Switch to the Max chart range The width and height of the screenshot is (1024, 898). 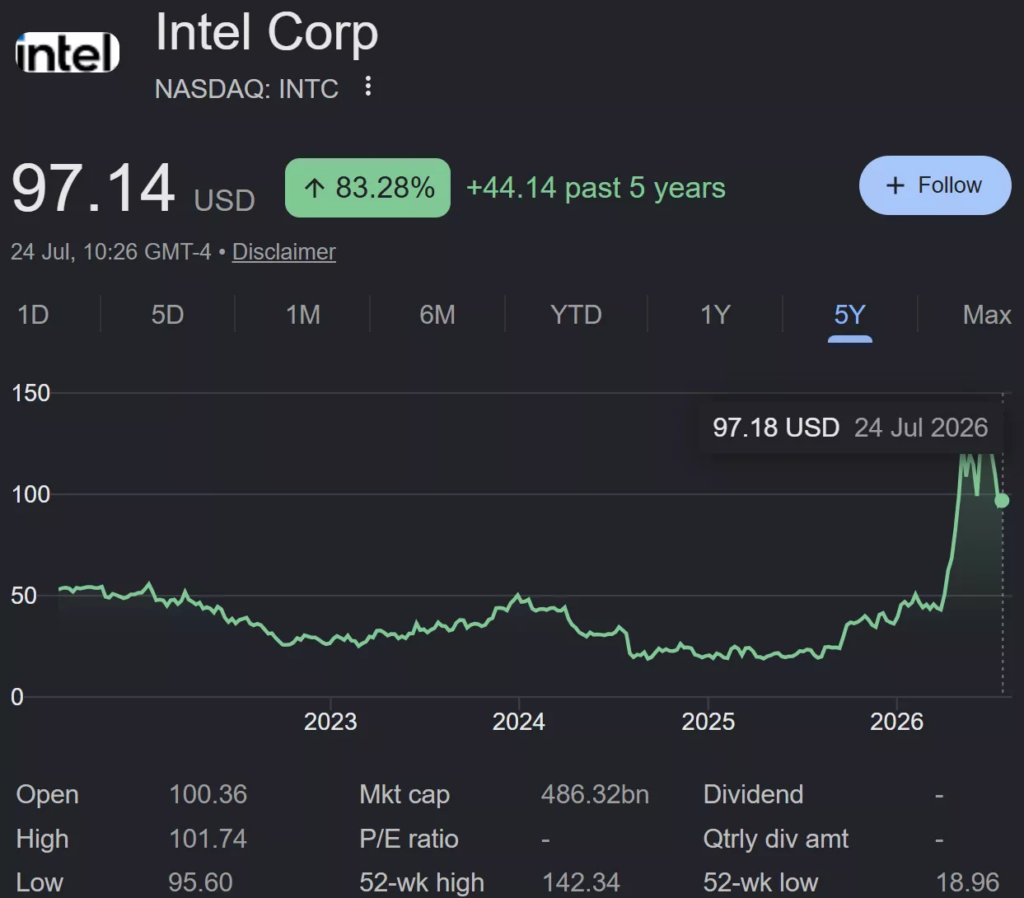click(x=987, y=315)
